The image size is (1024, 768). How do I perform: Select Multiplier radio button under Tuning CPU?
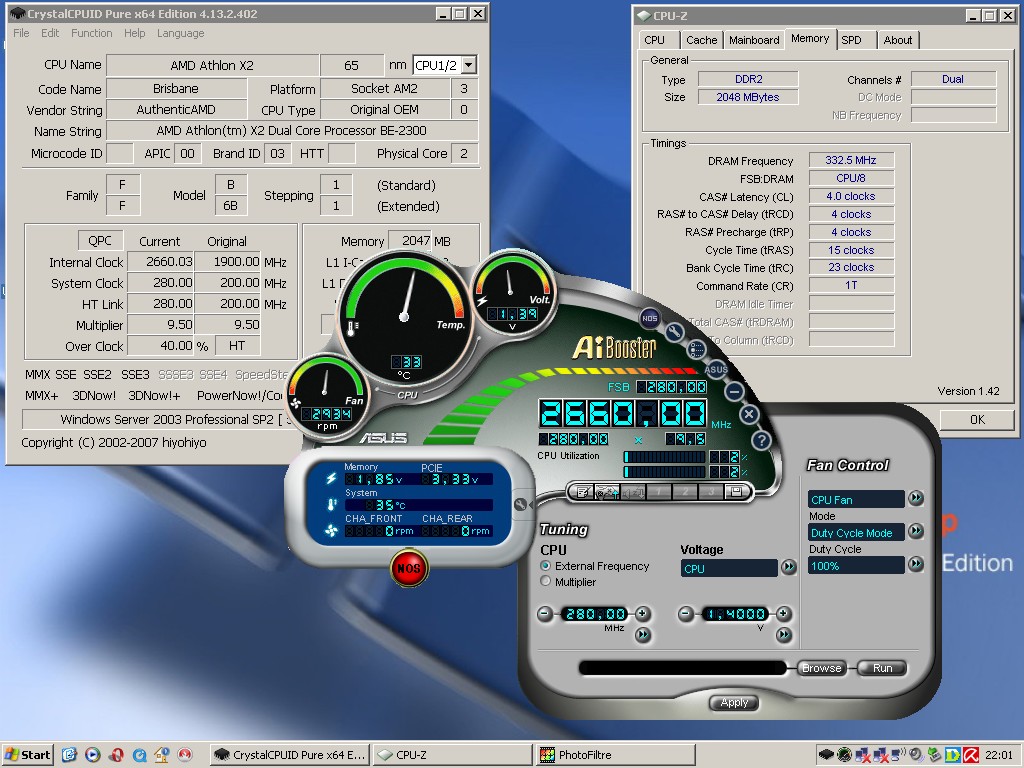click(x=545, y=581)
